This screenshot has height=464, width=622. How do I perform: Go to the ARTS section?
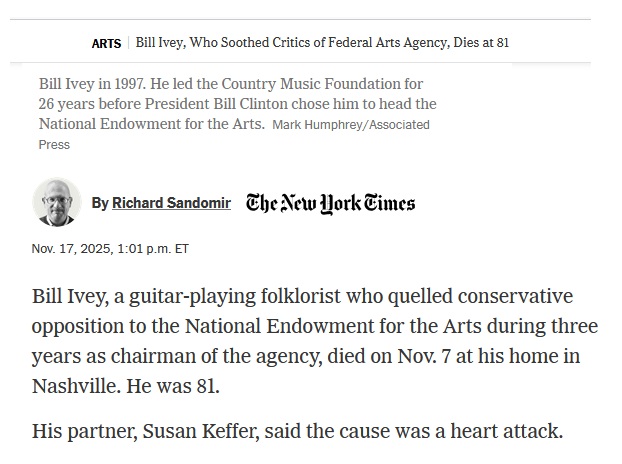106,44
